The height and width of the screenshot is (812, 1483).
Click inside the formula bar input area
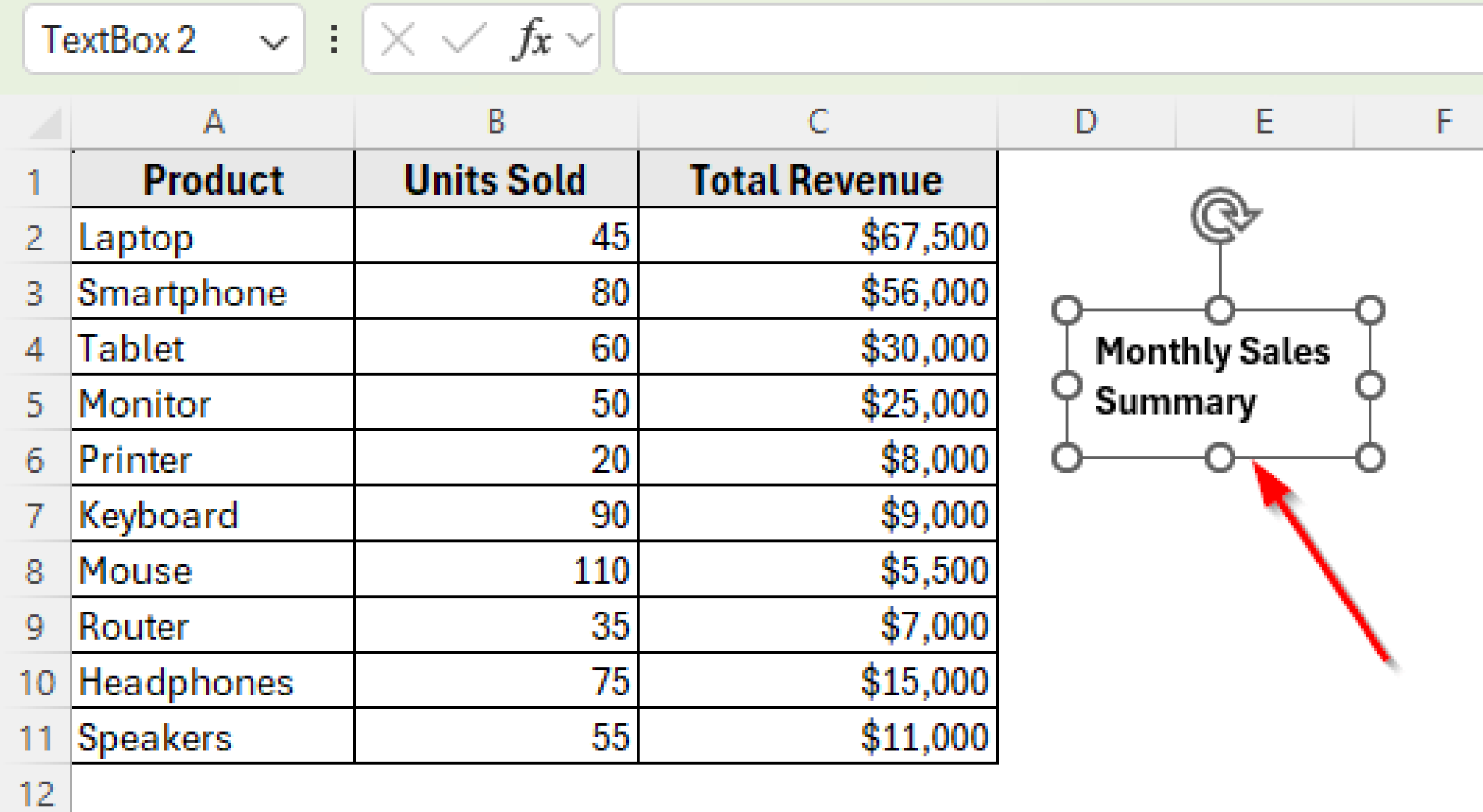1014,40
